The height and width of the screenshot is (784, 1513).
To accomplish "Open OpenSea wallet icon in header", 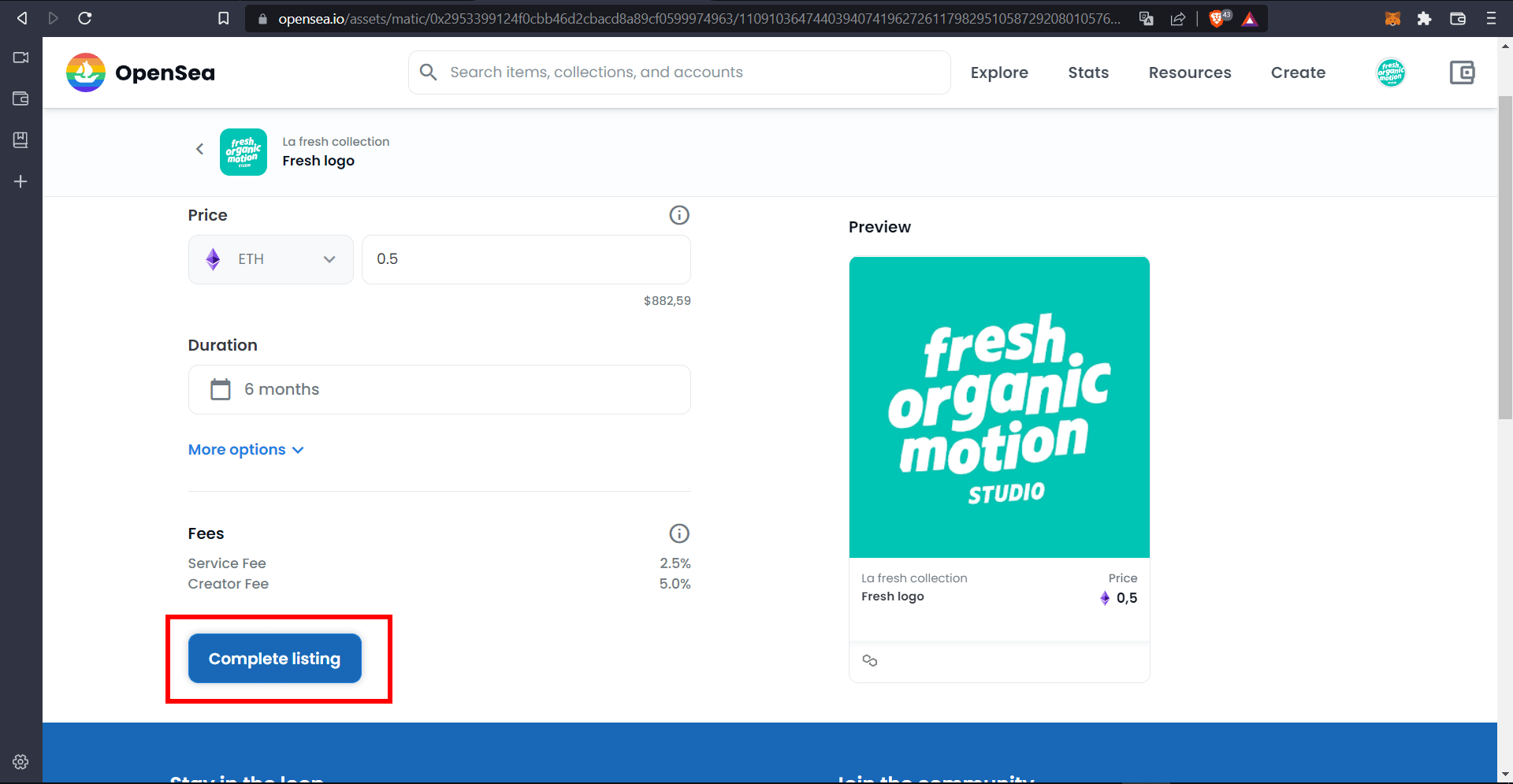I will point(1463,72).
